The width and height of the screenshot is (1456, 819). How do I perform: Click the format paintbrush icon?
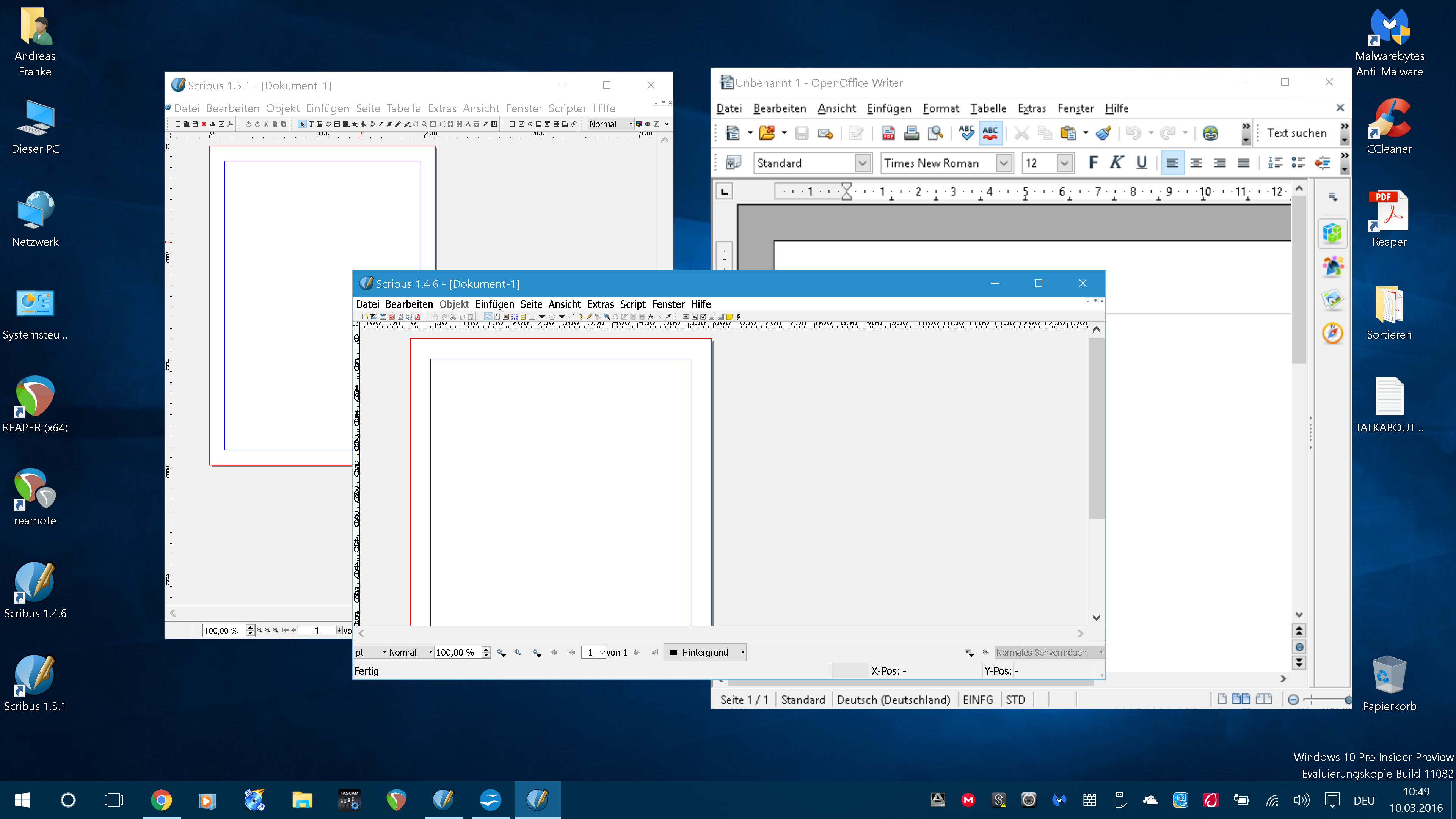[x=1103, y=133]
